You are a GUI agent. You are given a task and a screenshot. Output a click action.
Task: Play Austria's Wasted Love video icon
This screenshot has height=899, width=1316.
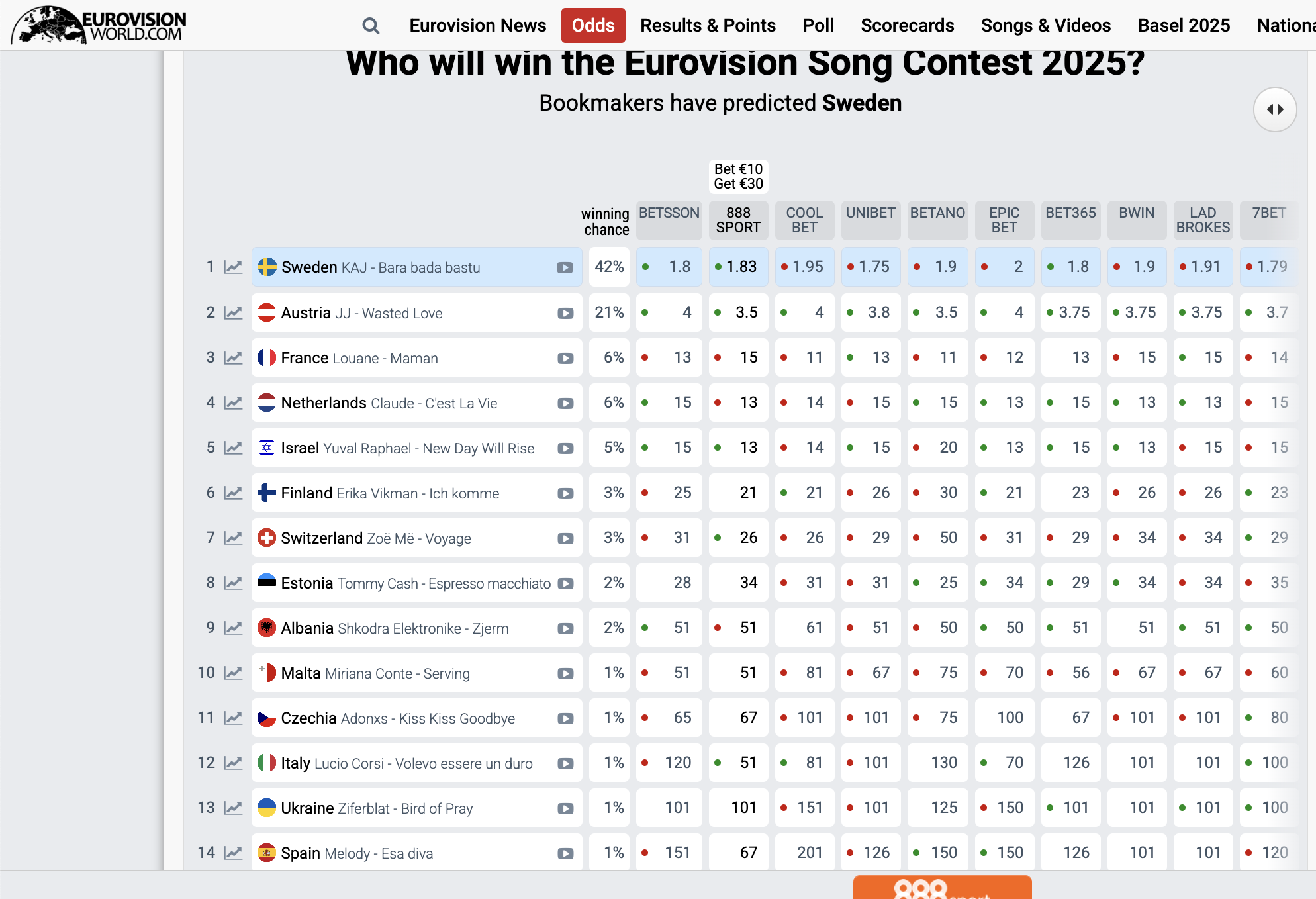tap(565, 313)
